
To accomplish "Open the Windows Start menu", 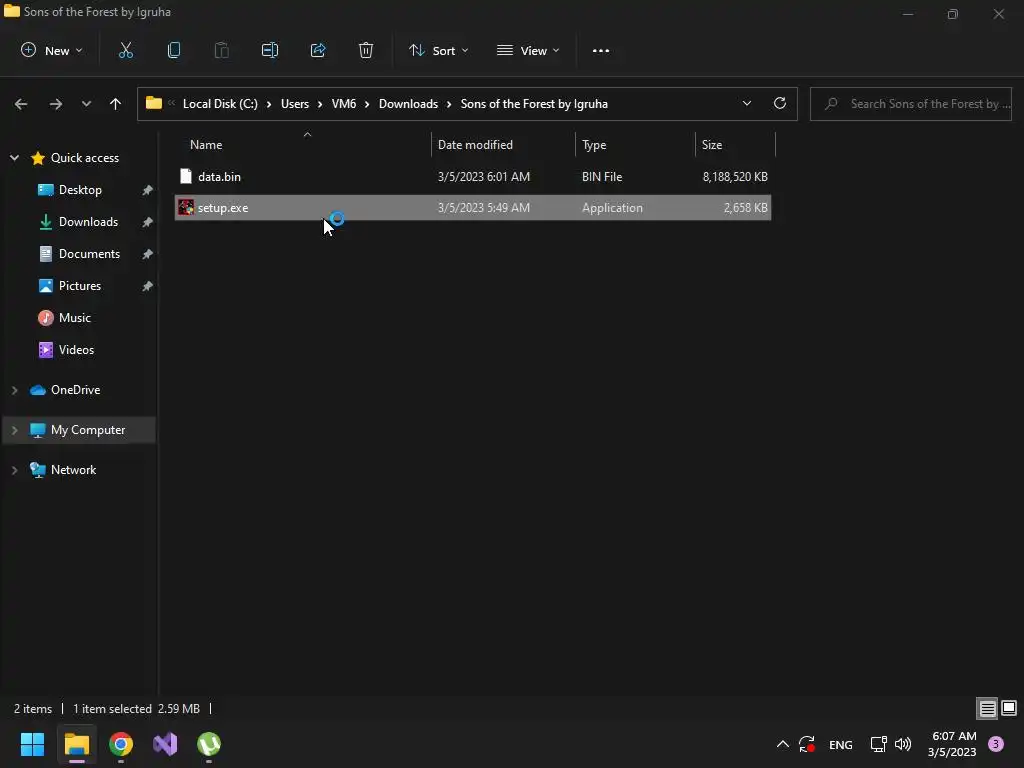I will click(x=32, y=744).
